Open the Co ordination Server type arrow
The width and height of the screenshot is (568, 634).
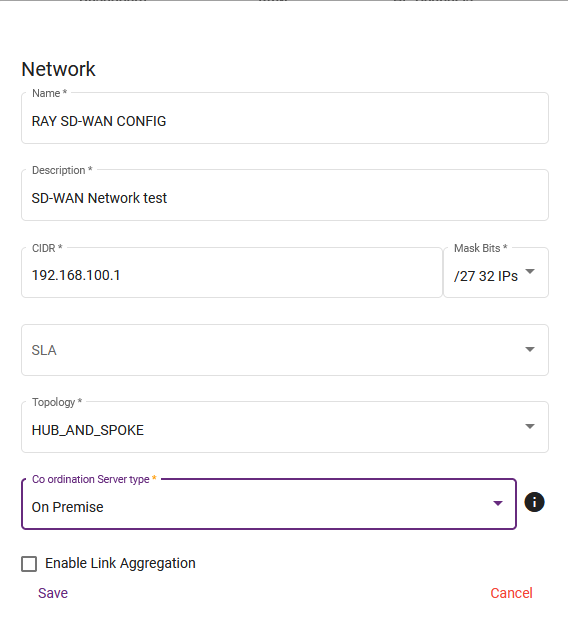pyautogui.click(x=498, y=503)
